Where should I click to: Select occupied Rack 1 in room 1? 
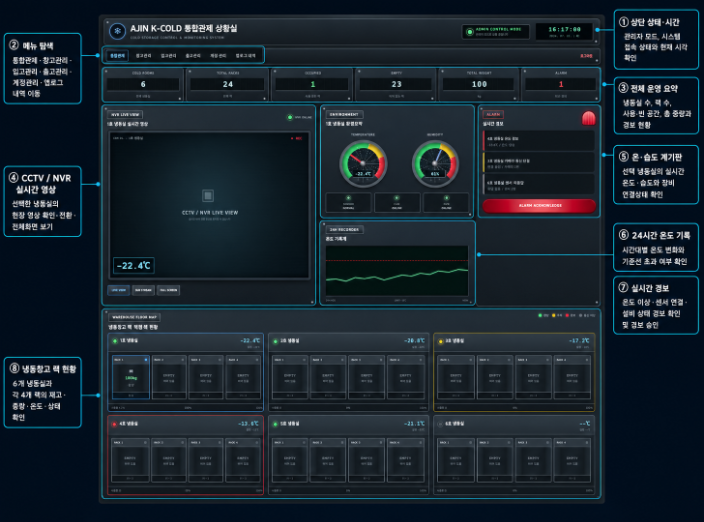point(131,377)
